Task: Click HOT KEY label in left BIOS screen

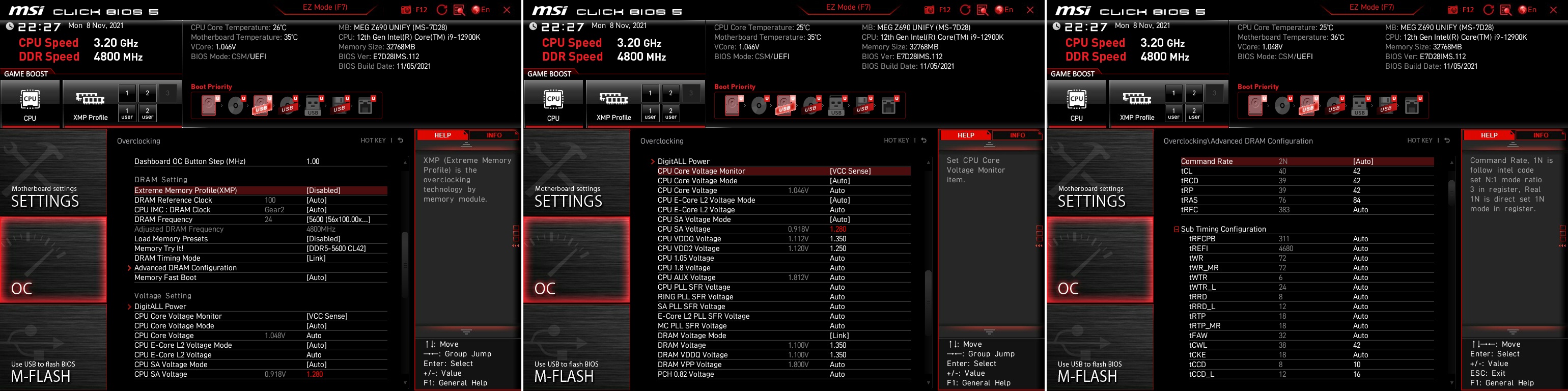Action: pos(373,141)
